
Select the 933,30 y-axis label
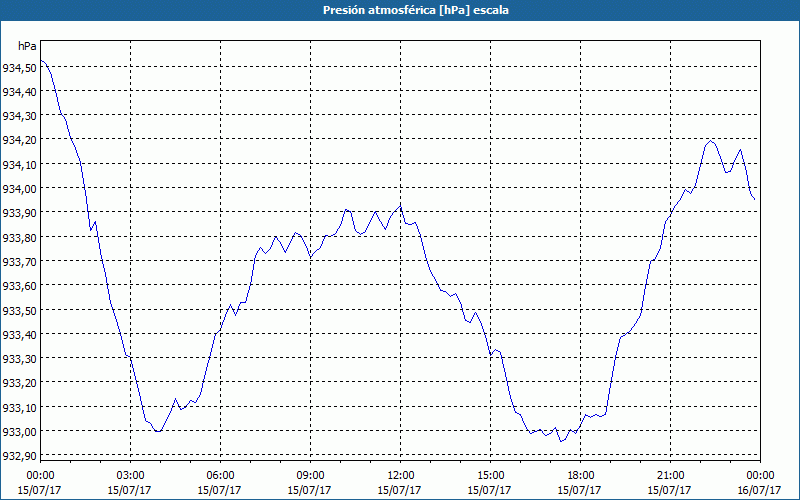[x=19, y=359]
